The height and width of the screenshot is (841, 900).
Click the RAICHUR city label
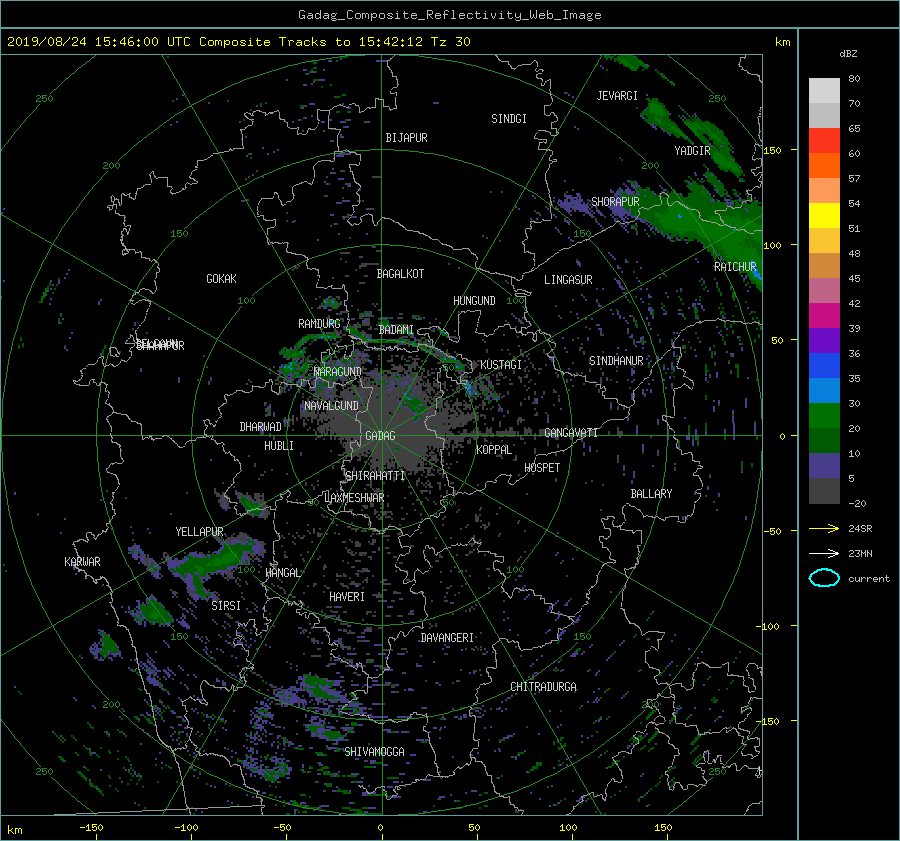pos(735,267)
